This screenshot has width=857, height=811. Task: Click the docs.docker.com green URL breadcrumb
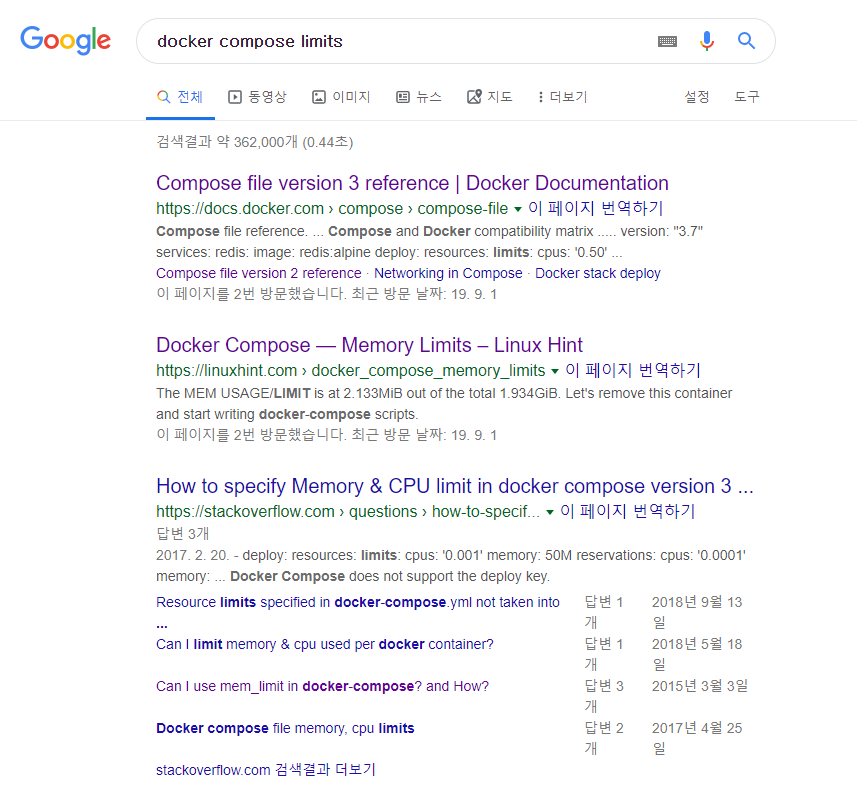tap(332, 209)
